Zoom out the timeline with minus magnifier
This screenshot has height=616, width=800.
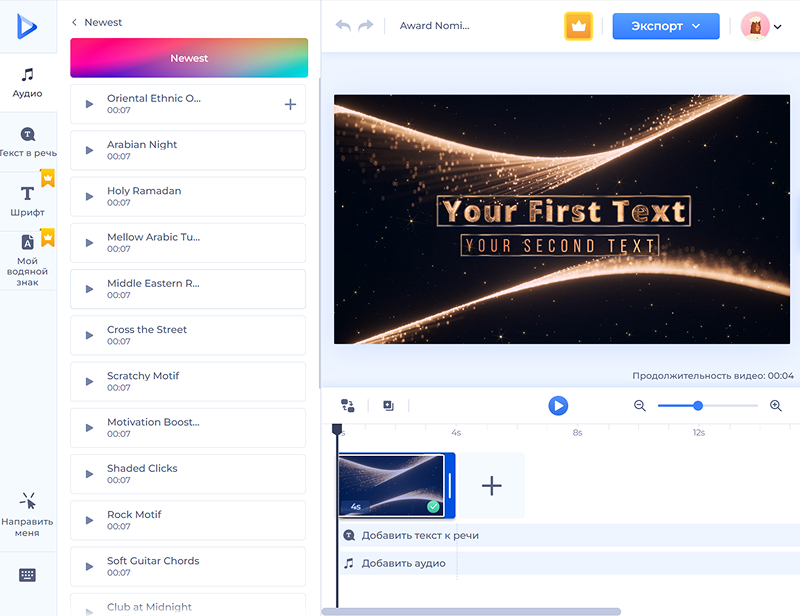pyautogui.click(x=640, y=405)
